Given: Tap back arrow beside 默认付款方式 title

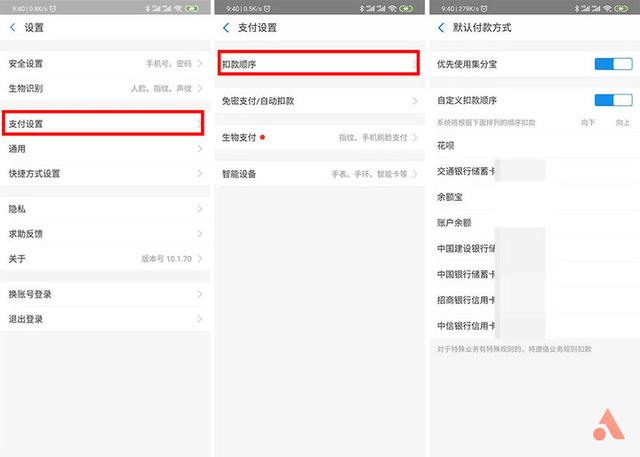Looking at the screenshot, I should [441, 28].
